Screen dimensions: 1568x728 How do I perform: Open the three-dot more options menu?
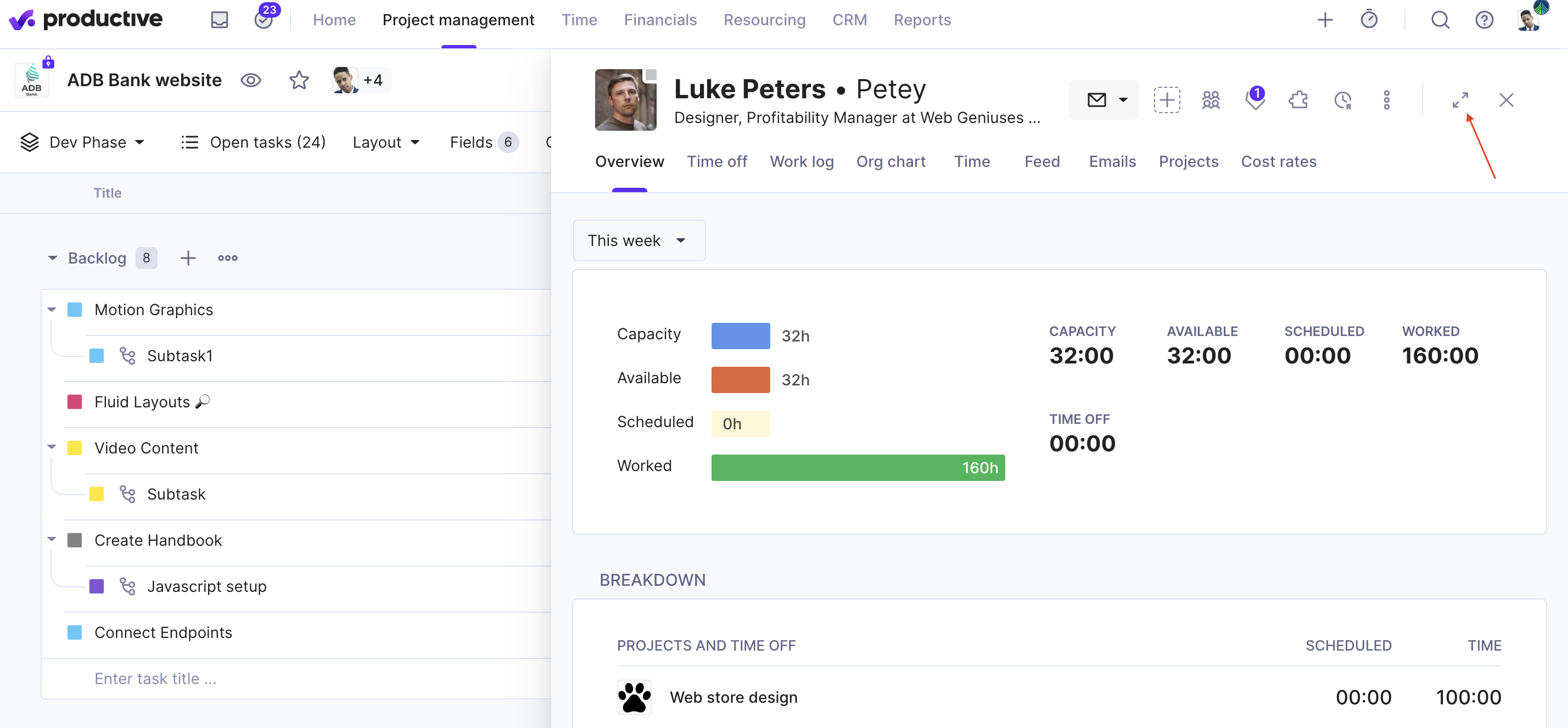1386,100
